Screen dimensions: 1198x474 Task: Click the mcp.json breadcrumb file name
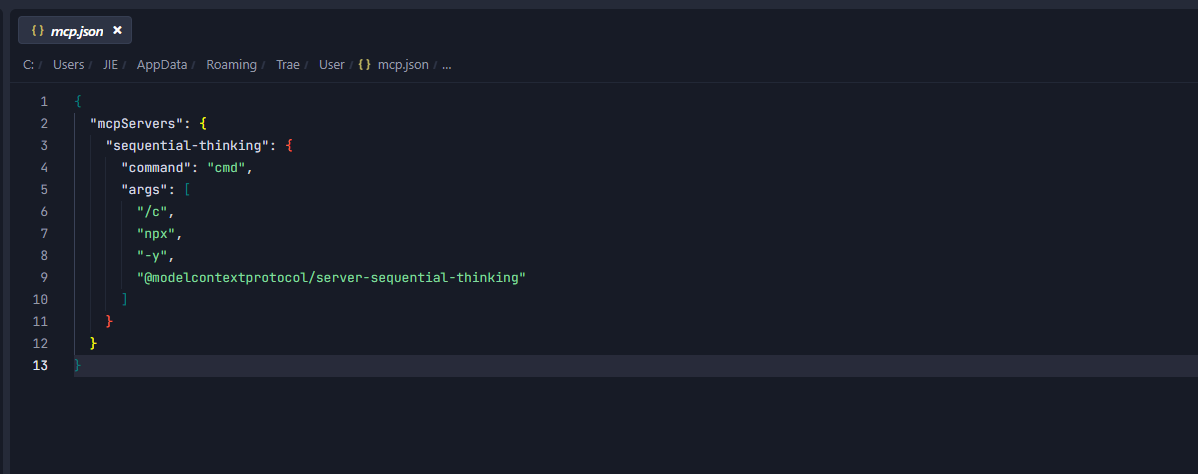(x=403, y=65)
